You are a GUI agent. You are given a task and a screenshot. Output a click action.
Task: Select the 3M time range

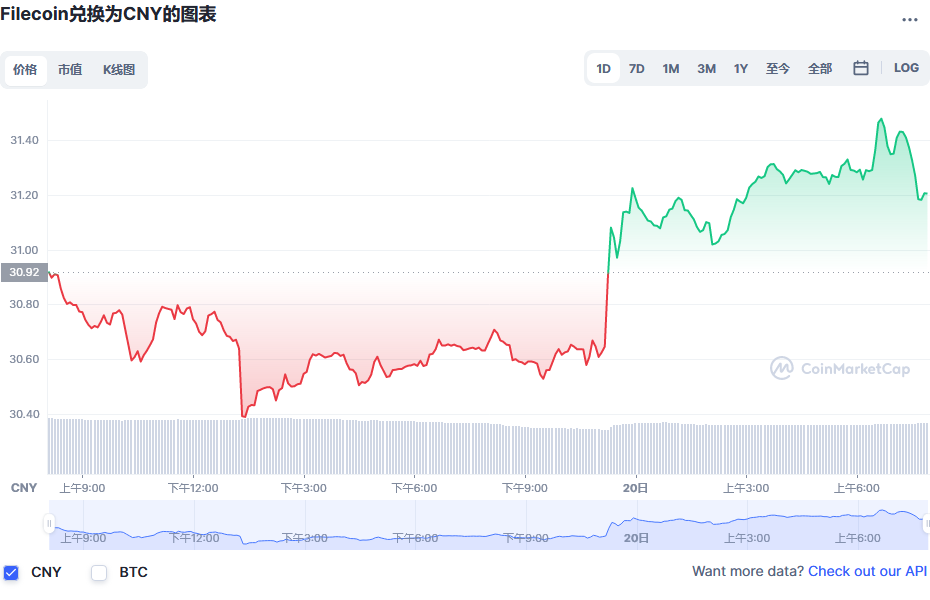(x=706, y=69)
